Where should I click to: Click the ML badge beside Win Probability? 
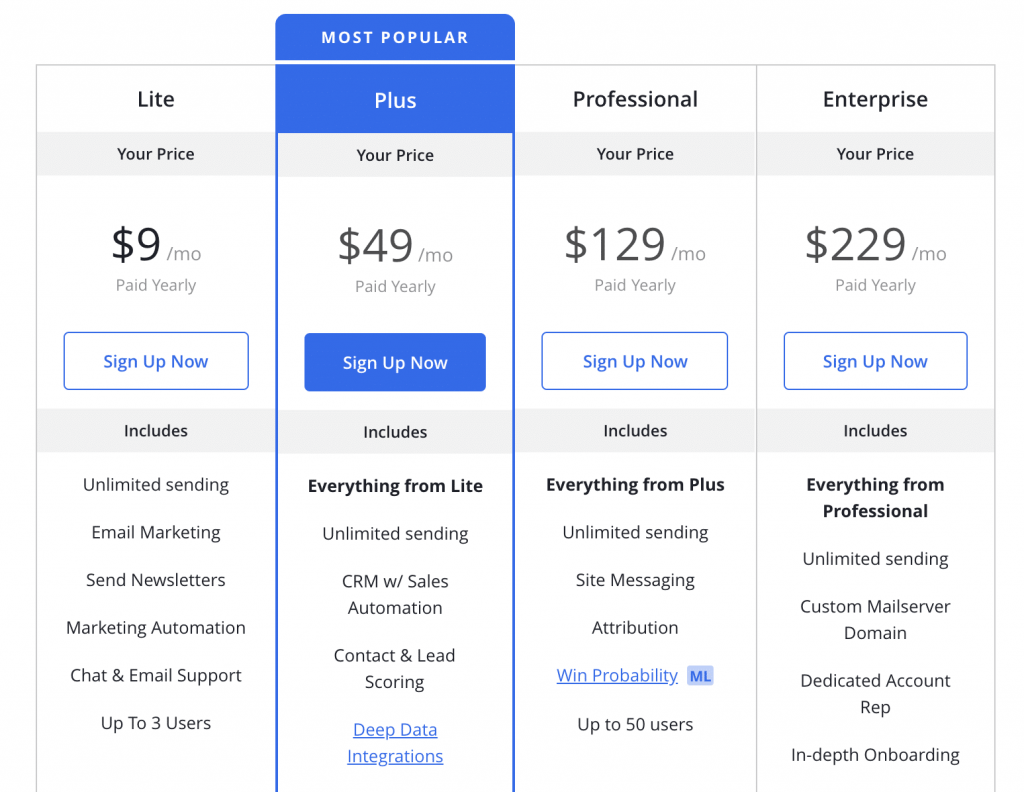(700, 676)
